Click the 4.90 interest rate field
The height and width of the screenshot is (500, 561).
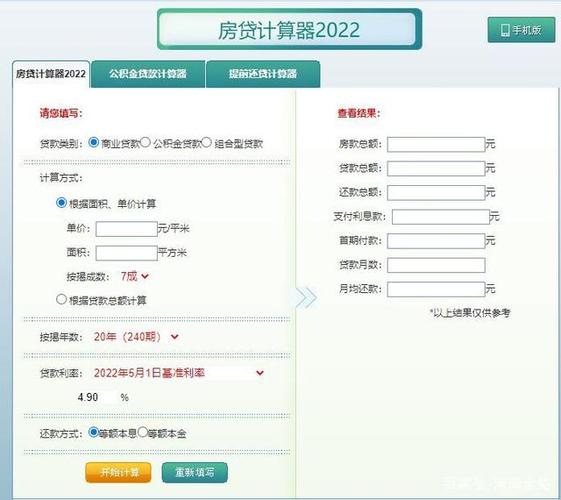pos(96,397)
